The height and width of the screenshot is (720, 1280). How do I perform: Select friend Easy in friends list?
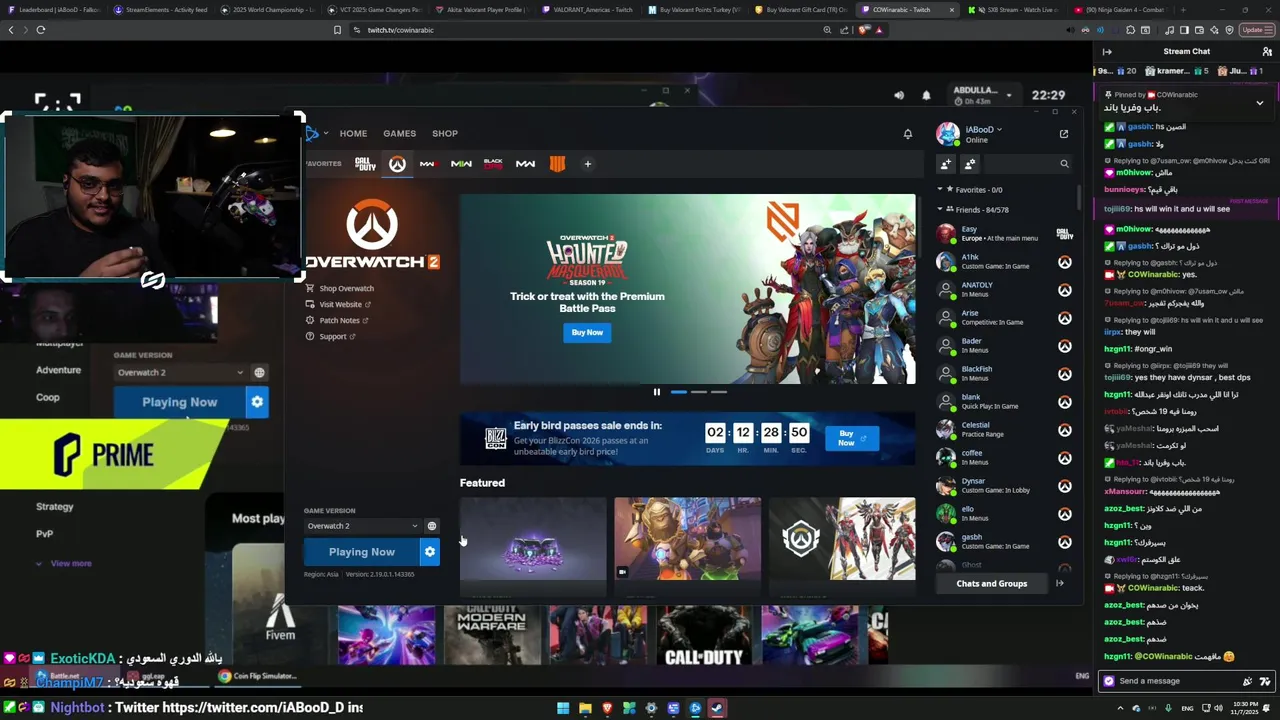pos(1005,234)
